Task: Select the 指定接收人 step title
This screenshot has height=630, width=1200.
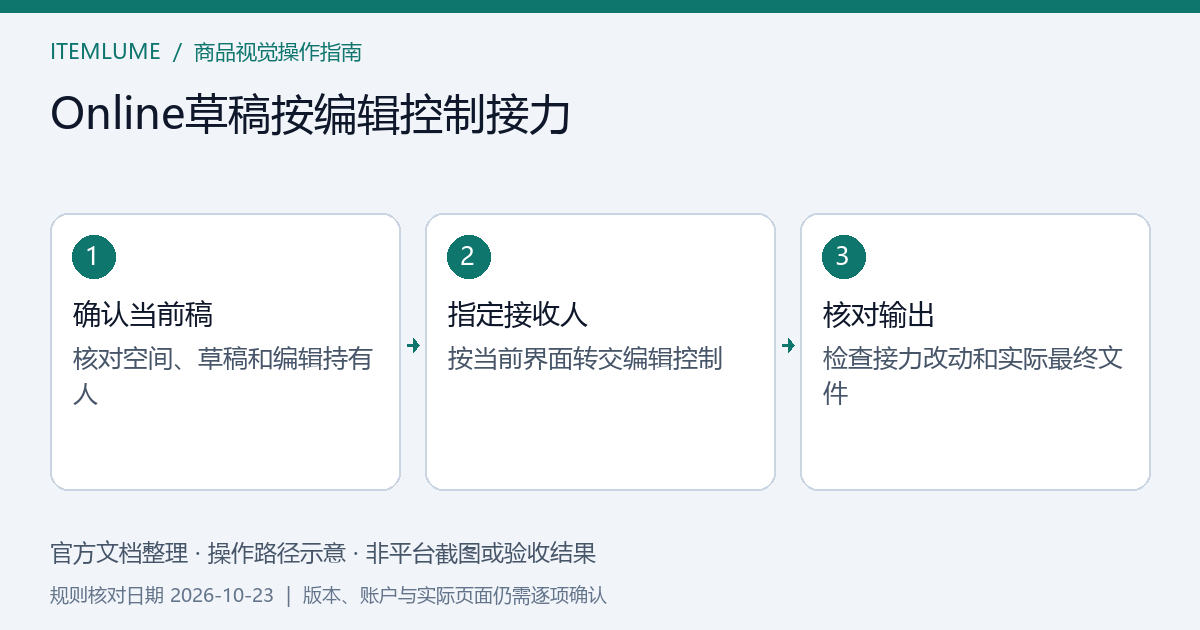Action: 518,315
